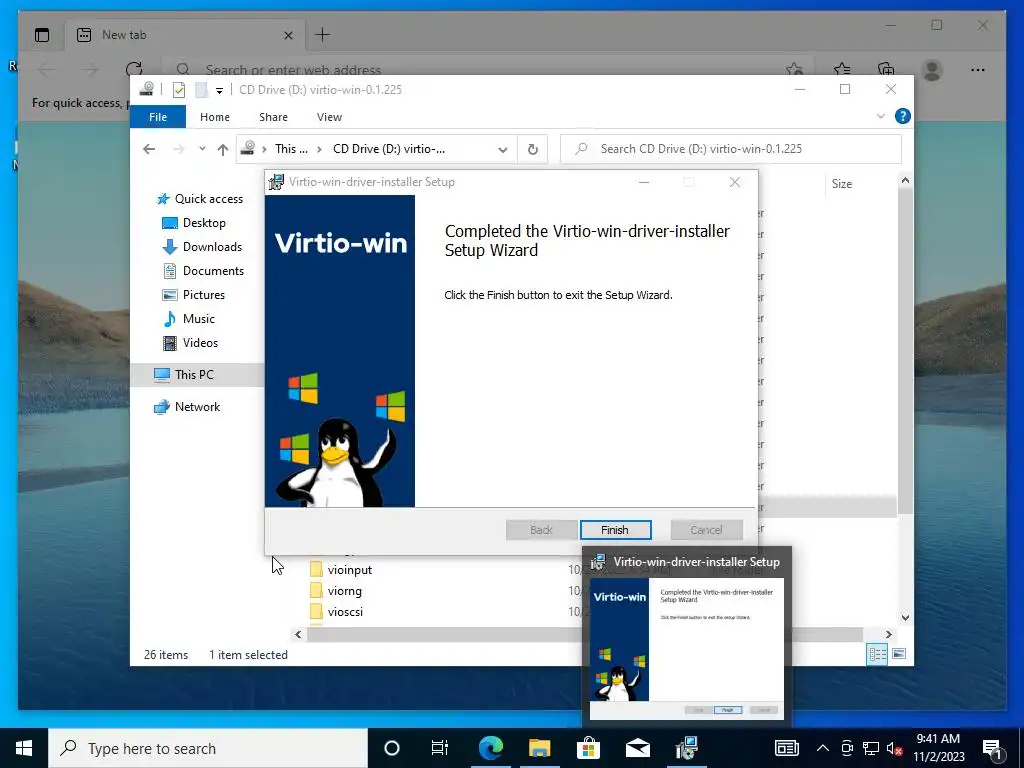Open the notification center icon

point(992,748)
